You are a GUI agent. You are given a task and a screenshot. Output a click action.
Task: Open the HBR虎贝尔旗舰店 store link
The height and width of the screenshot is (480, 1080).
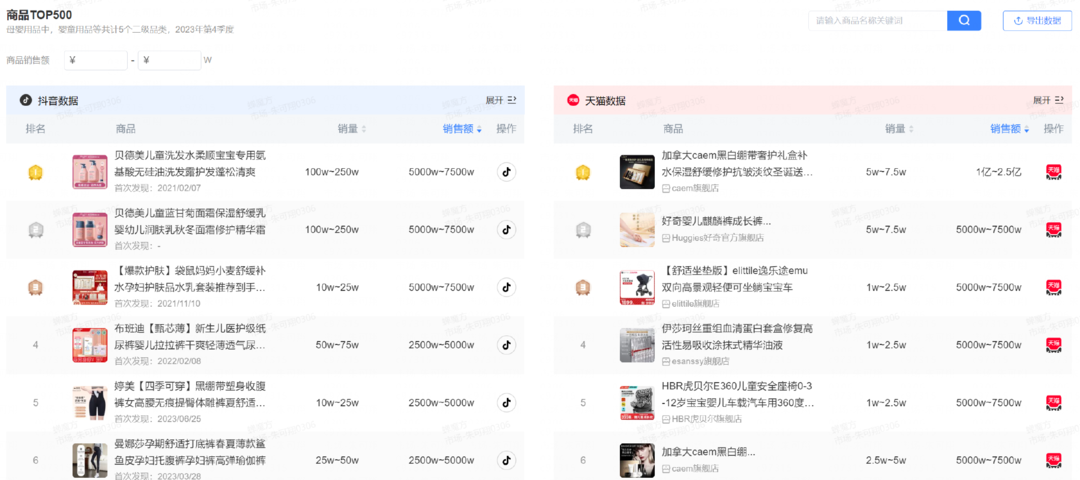click(x=702, y=419)
